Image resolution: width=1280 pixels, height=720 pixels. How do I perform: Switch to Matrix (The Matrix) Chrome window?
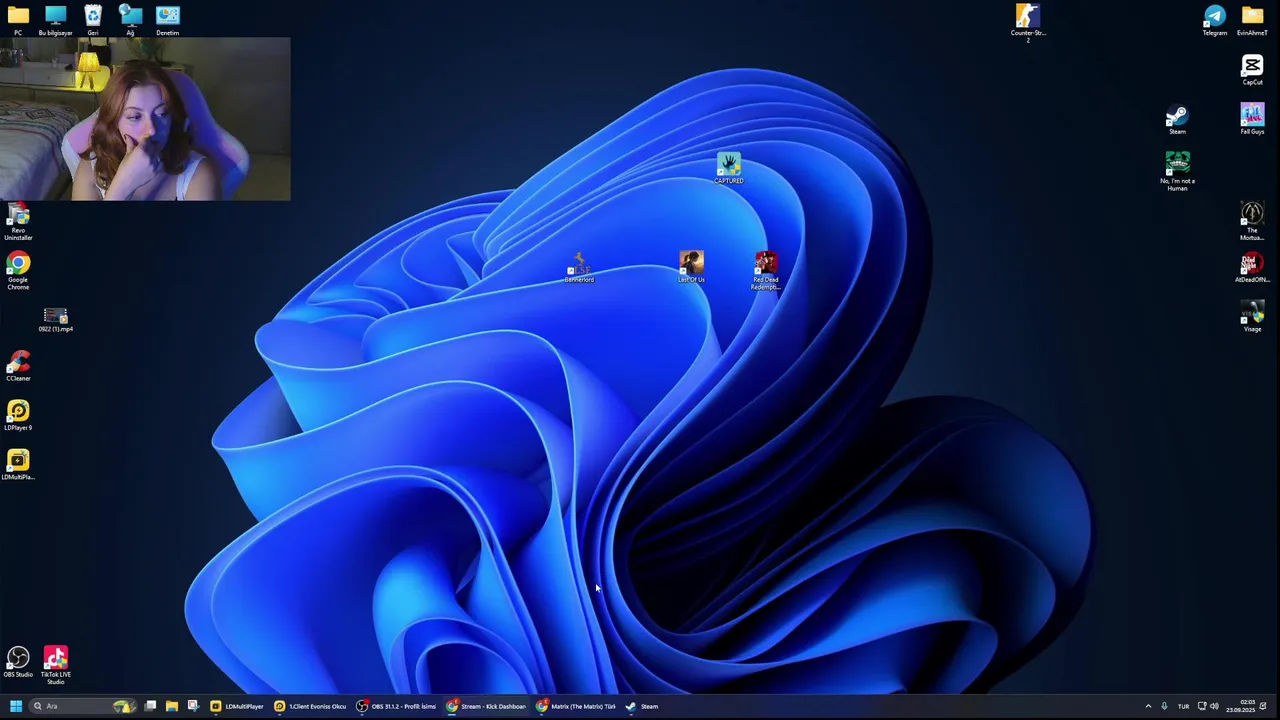coord(576,706)
